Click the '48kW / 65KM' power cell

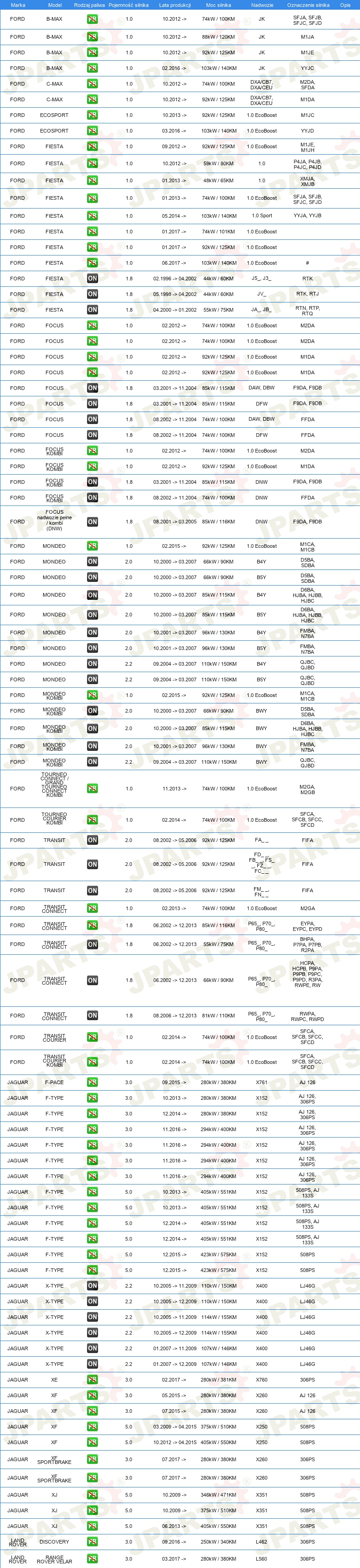coord(218,181)
